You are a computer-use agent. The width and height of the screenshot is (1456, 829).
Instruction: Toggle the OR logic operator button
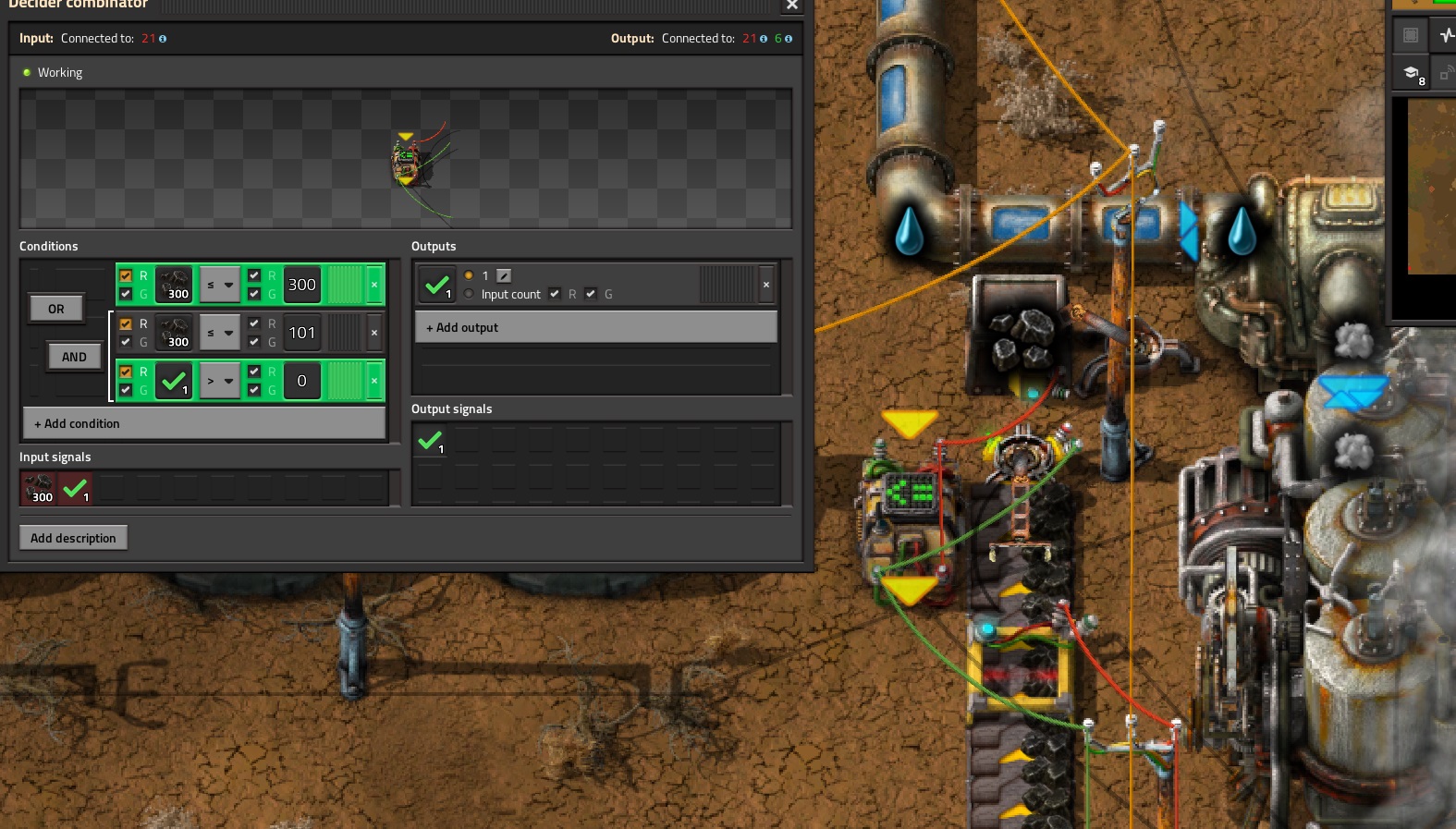pyautogui.click(x=56, y=309)
